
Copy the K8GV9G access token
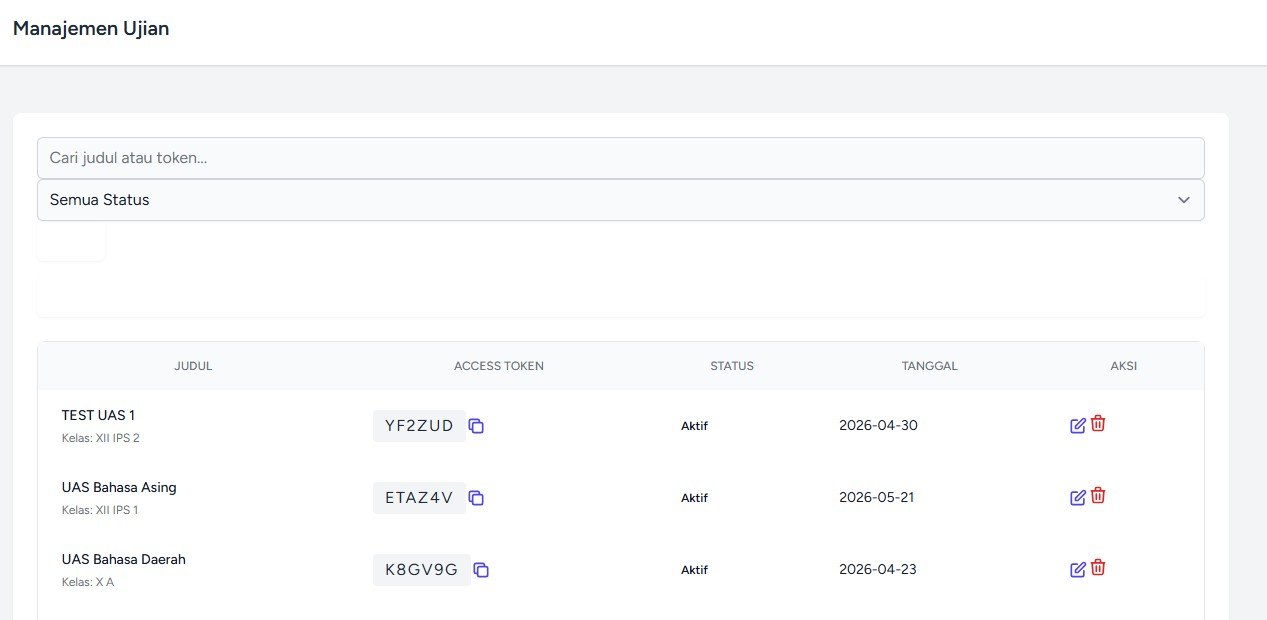pos(481,570)
